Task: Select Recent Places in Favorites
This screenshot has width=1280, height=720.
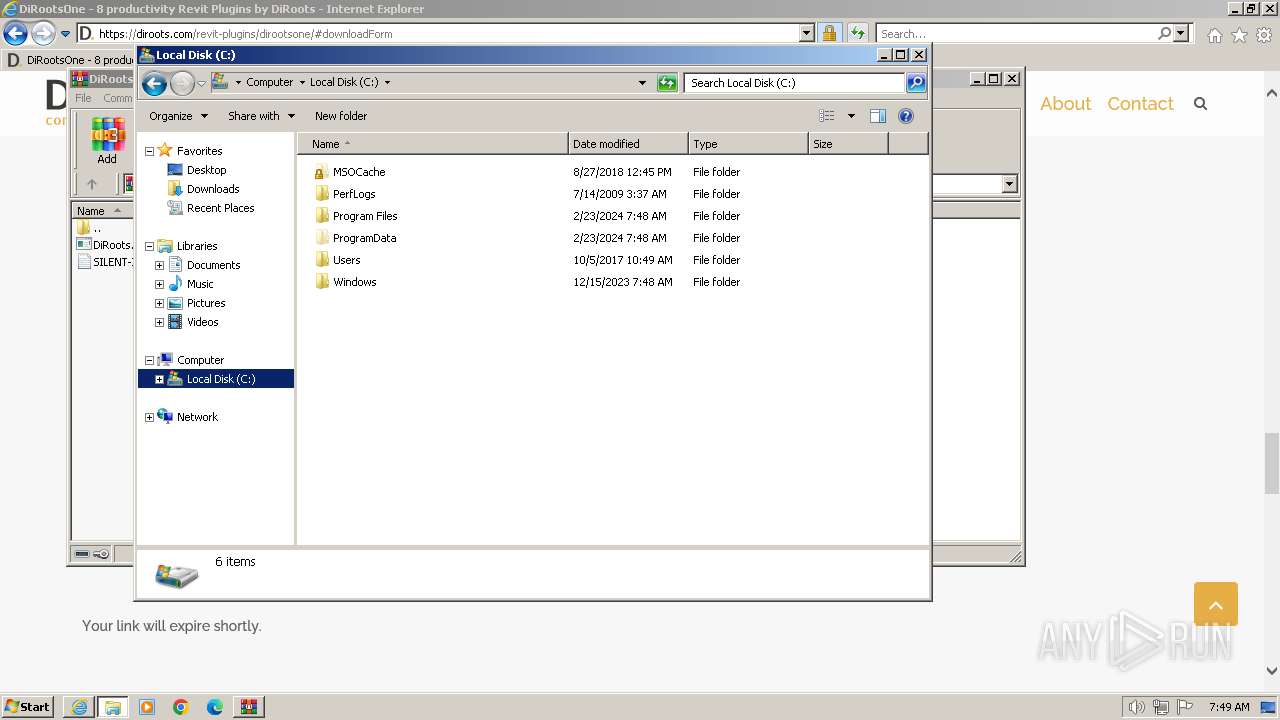Action: [x=220, y=208]
